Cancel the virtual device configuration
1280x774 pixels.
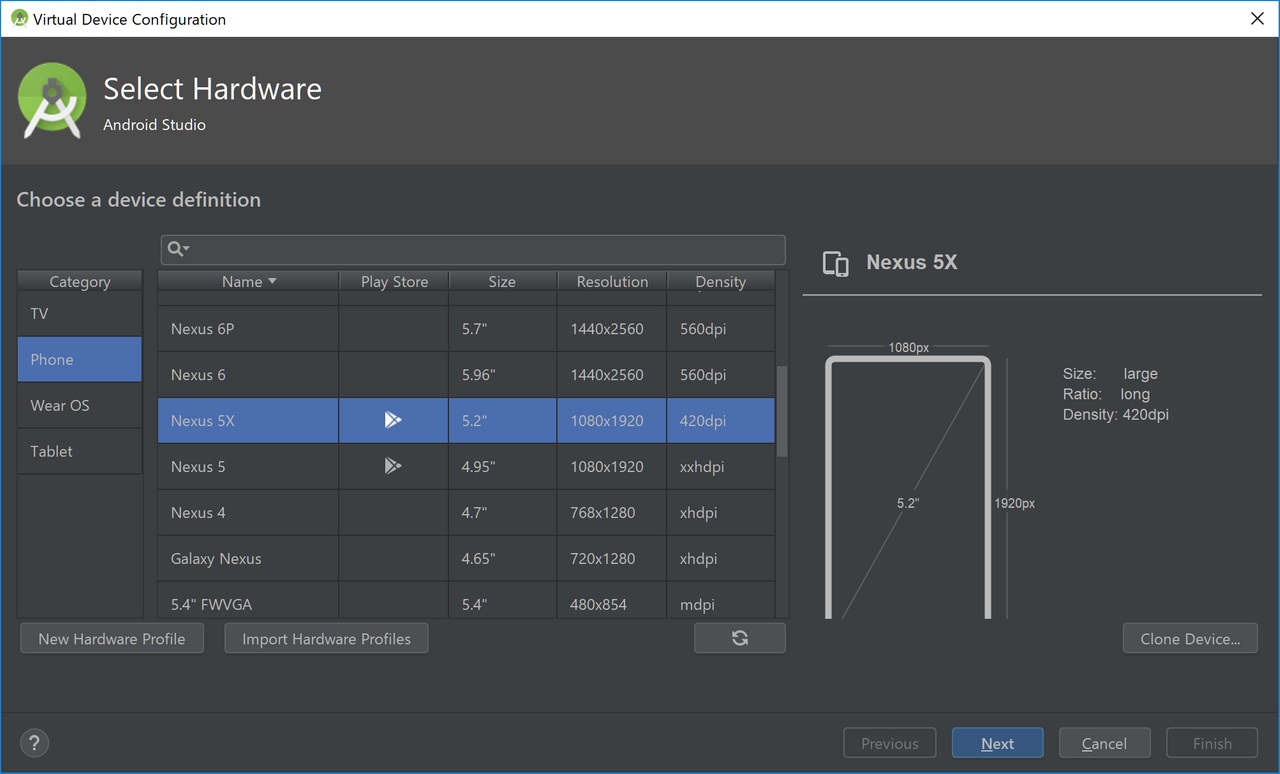(x=1104, y=742)
